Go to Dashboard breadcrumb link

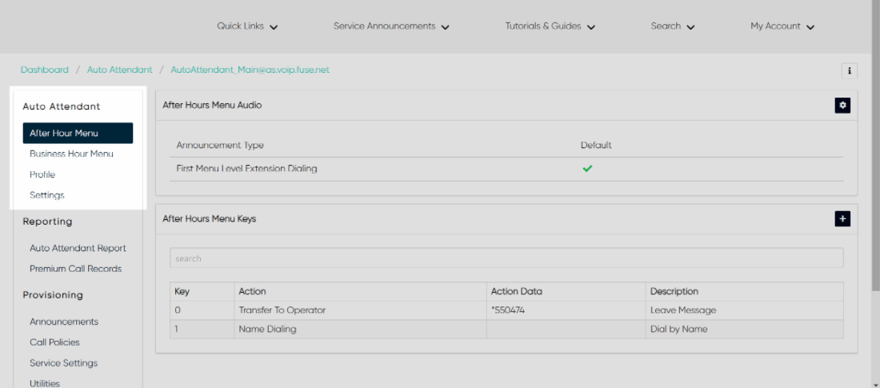(44, 70)
